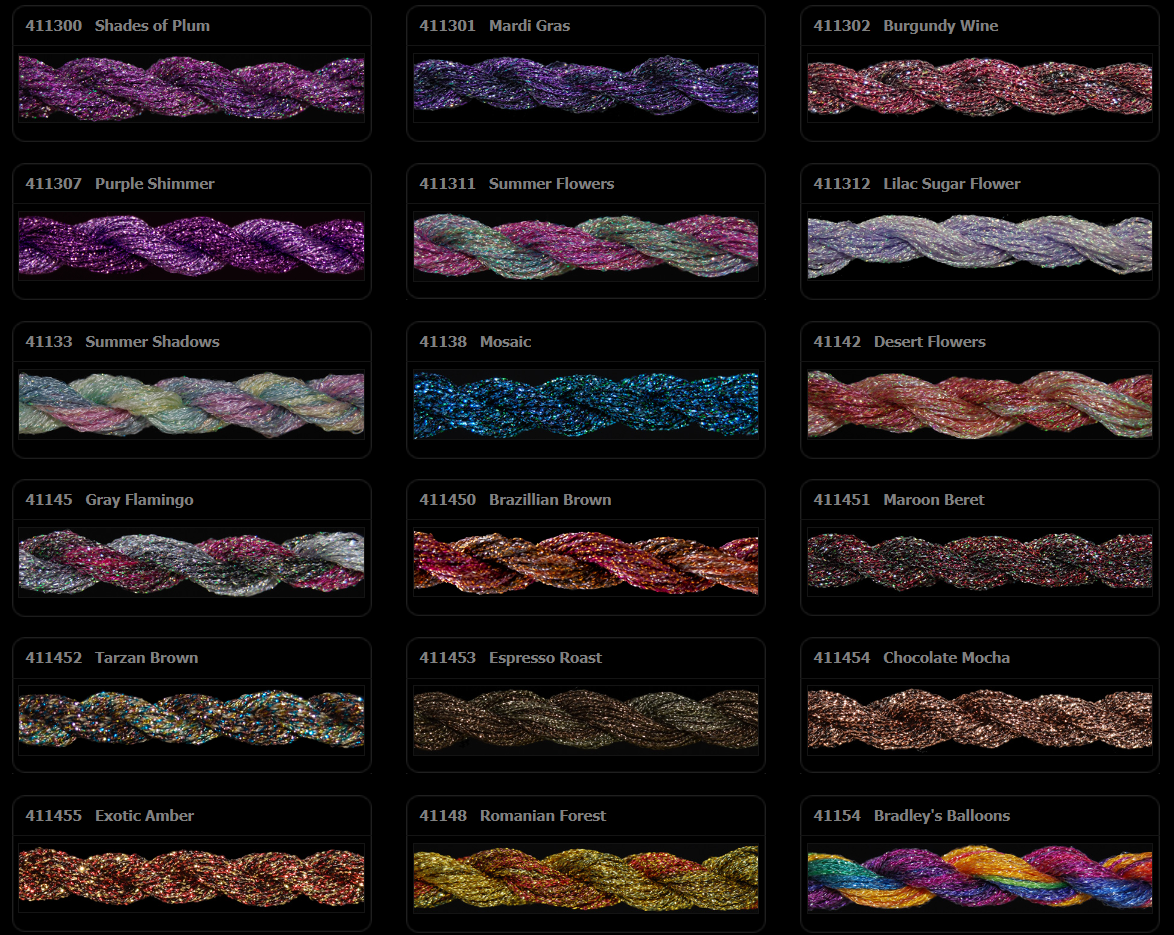Click the '41145 Gray Flamingo' label
This screenshot has height=935, width=1174.
pyautogui.click(x=109, y=499)
